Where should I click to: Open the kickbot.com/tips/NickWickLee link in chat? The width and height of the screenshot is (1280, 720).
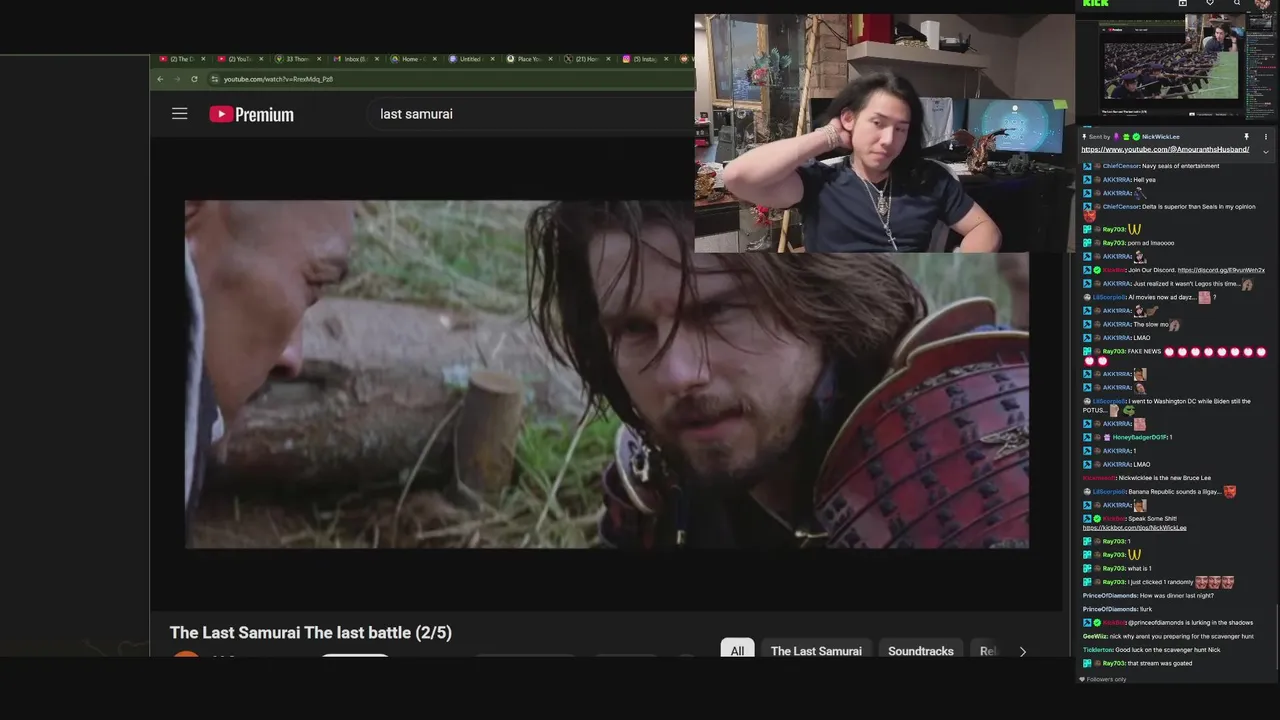(1134, 528)
